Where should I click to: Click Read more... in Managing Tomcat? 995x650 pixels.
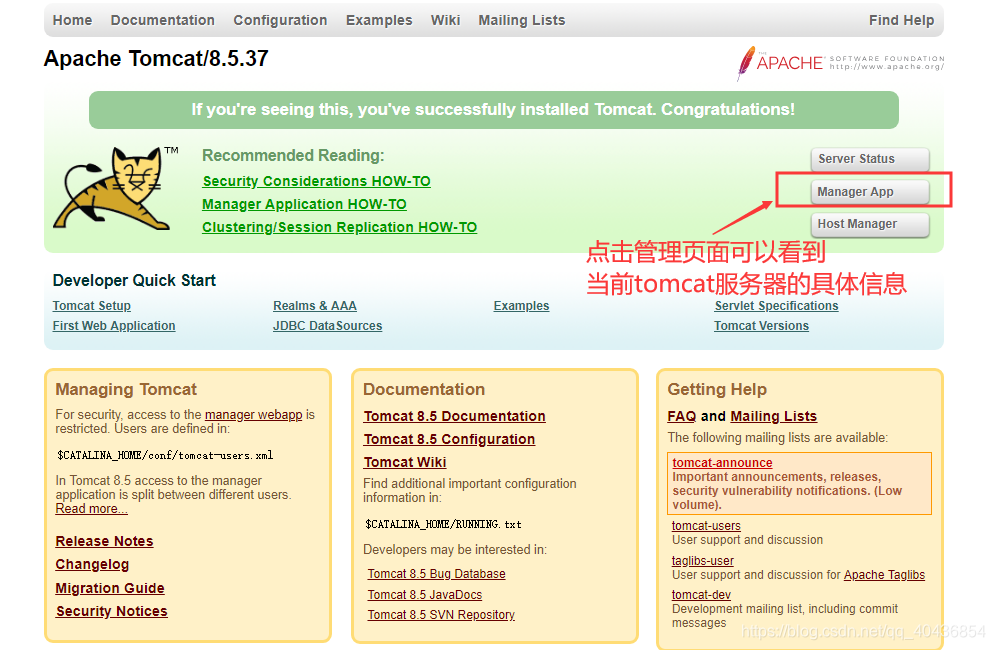point(91,508)
